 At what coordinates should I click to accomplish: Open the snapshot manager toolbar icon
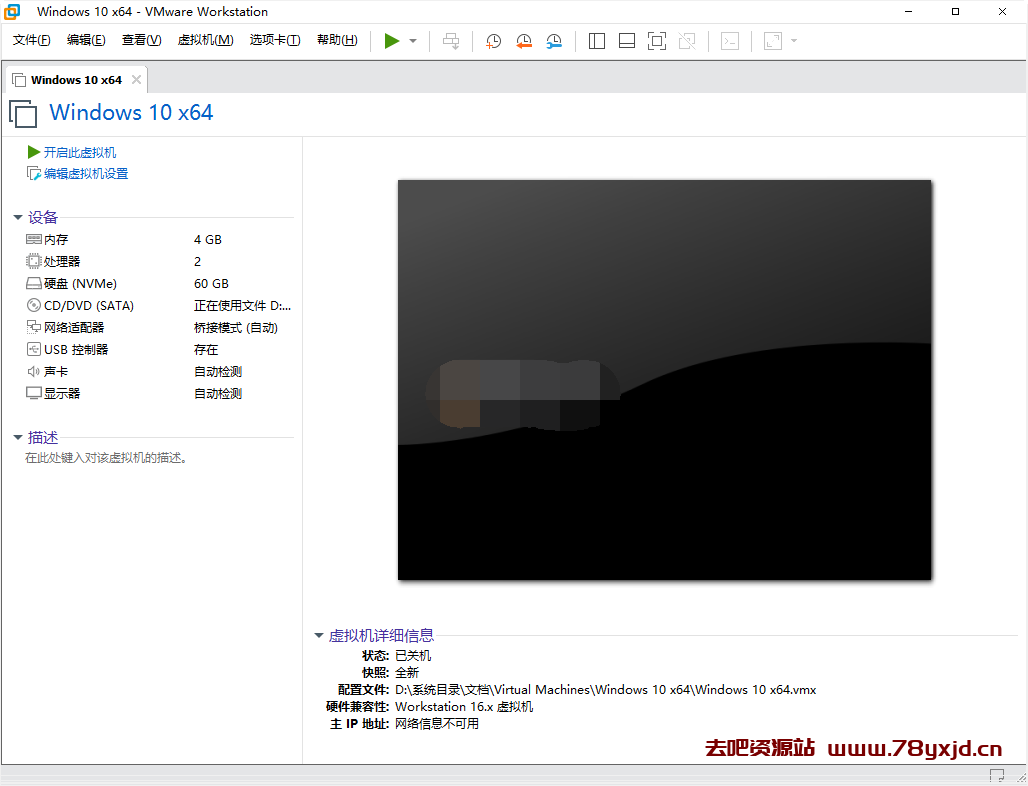[554, 41]
